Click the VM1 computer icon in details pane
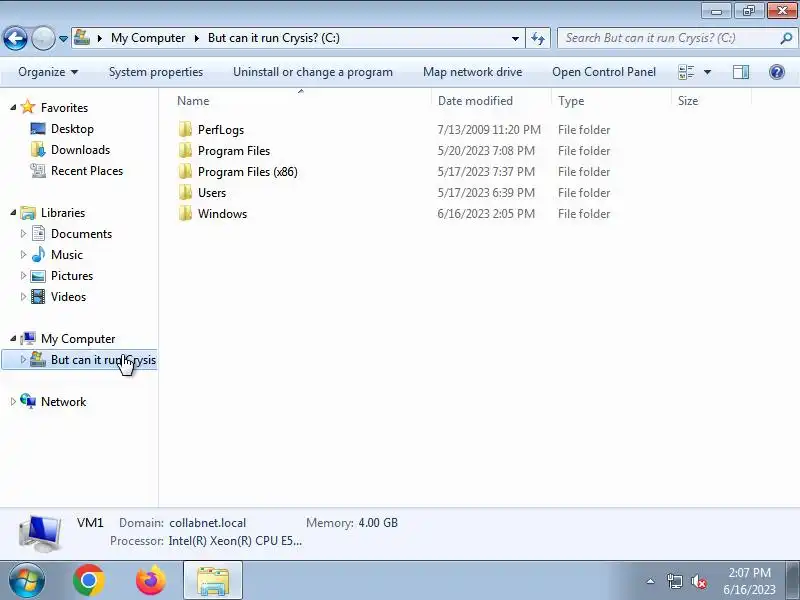The height and width of the screenshot is (600, 800). coord(40,533)
